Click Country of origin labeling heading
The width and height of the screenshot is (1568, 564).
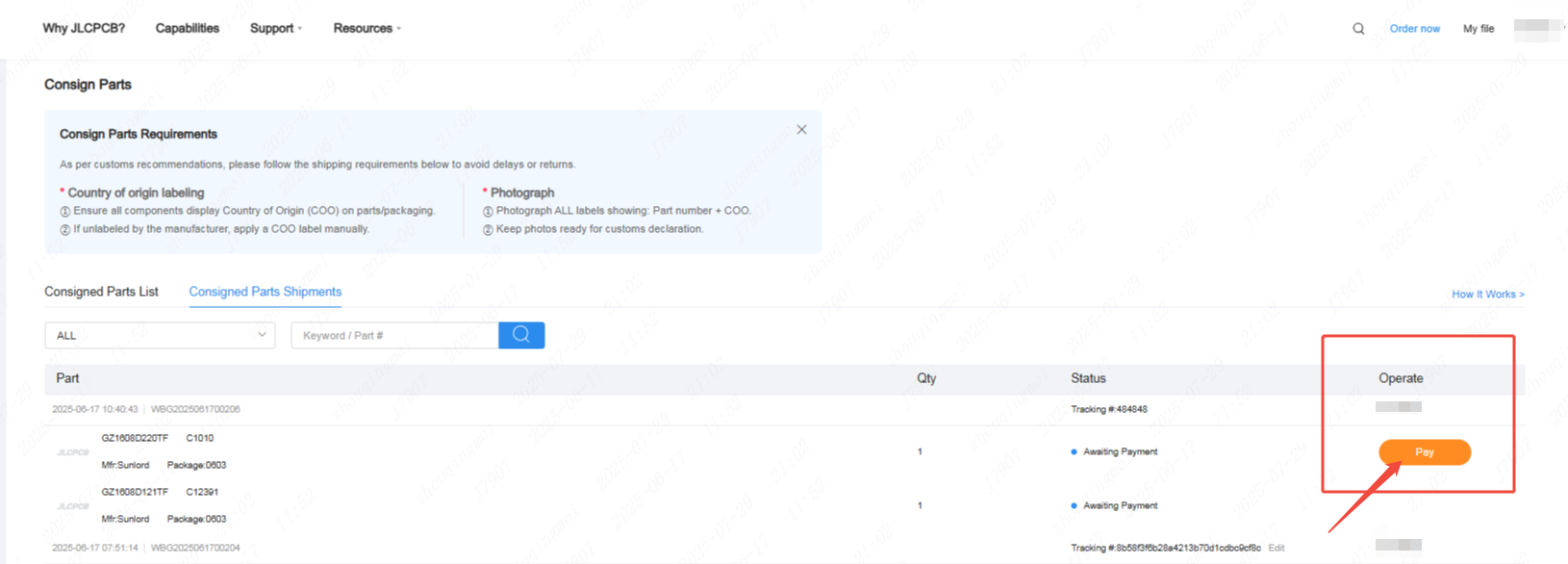(136, 192)
